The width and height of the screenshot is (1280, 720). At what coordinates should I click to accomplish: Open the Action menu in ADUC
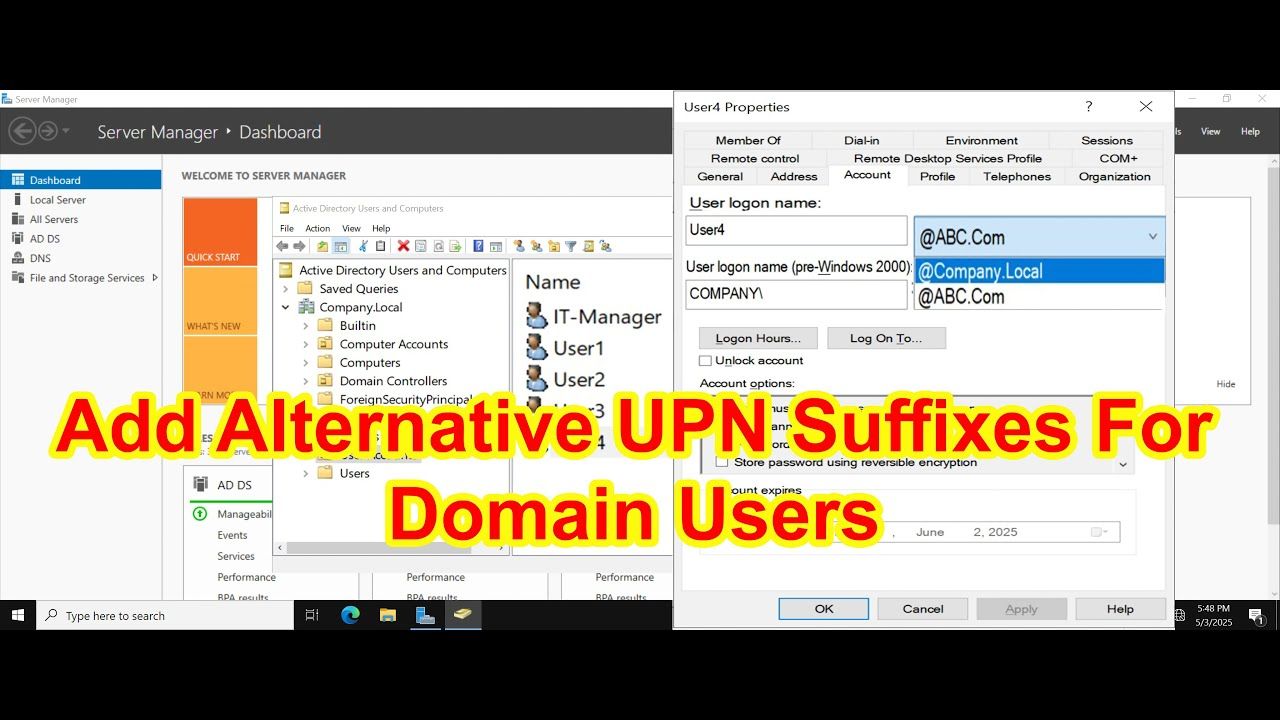[x=318, y=229]
